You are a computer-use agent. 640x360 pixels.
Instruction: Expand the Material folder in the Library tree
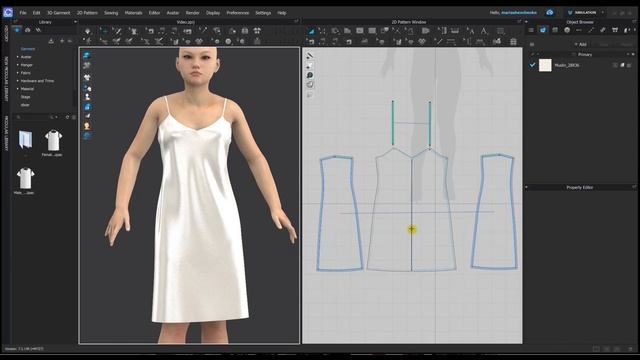[x=18, y=89]
